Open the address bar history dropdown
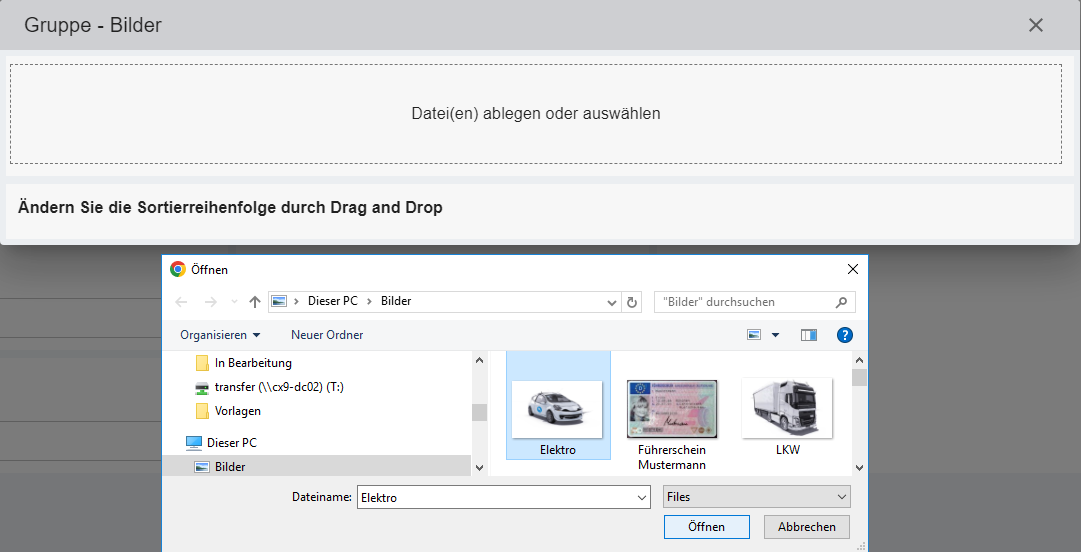The width and height of the screenshot is (1081, 552). pyautogui.click(x=612, y=302)
